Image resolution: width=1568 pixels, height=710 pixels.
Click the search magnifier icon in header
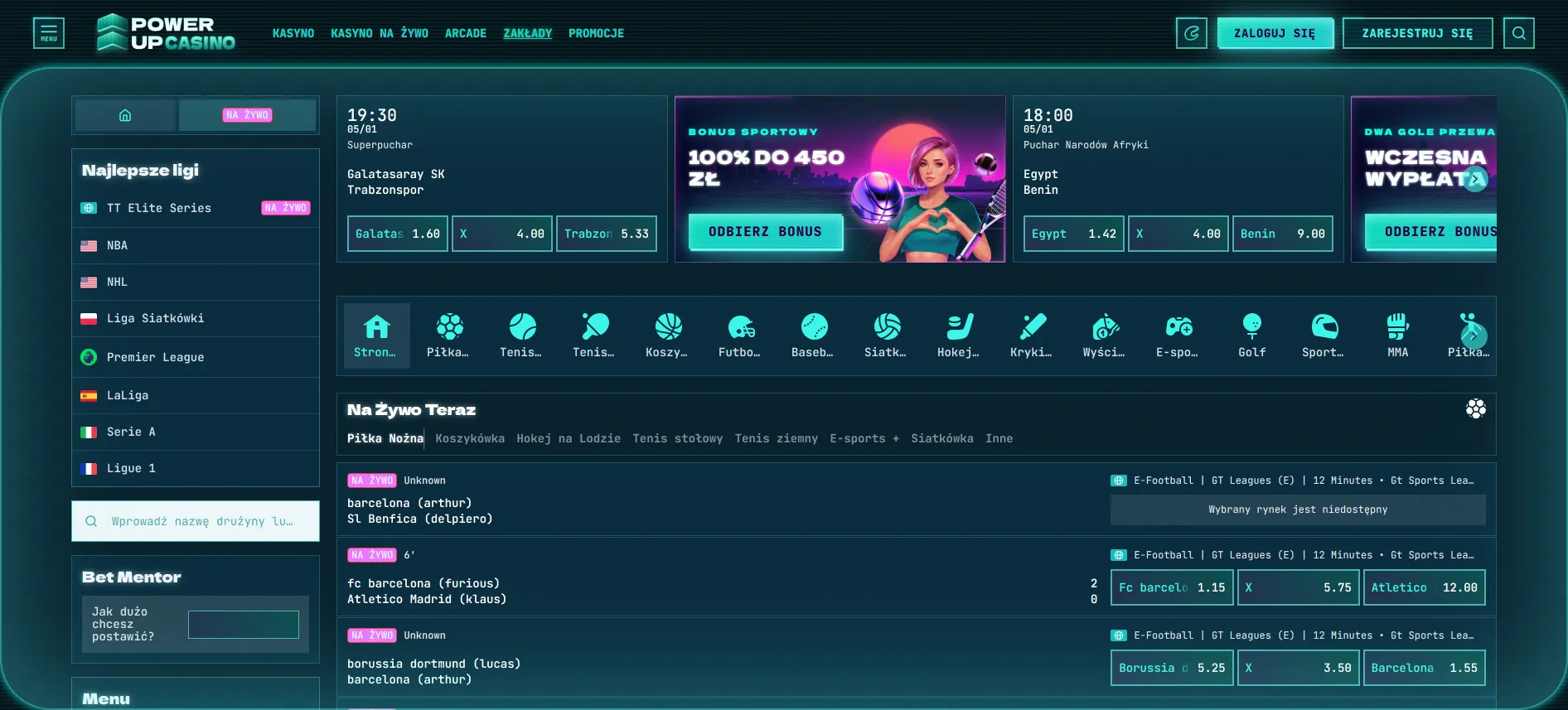pos(1518,33)
